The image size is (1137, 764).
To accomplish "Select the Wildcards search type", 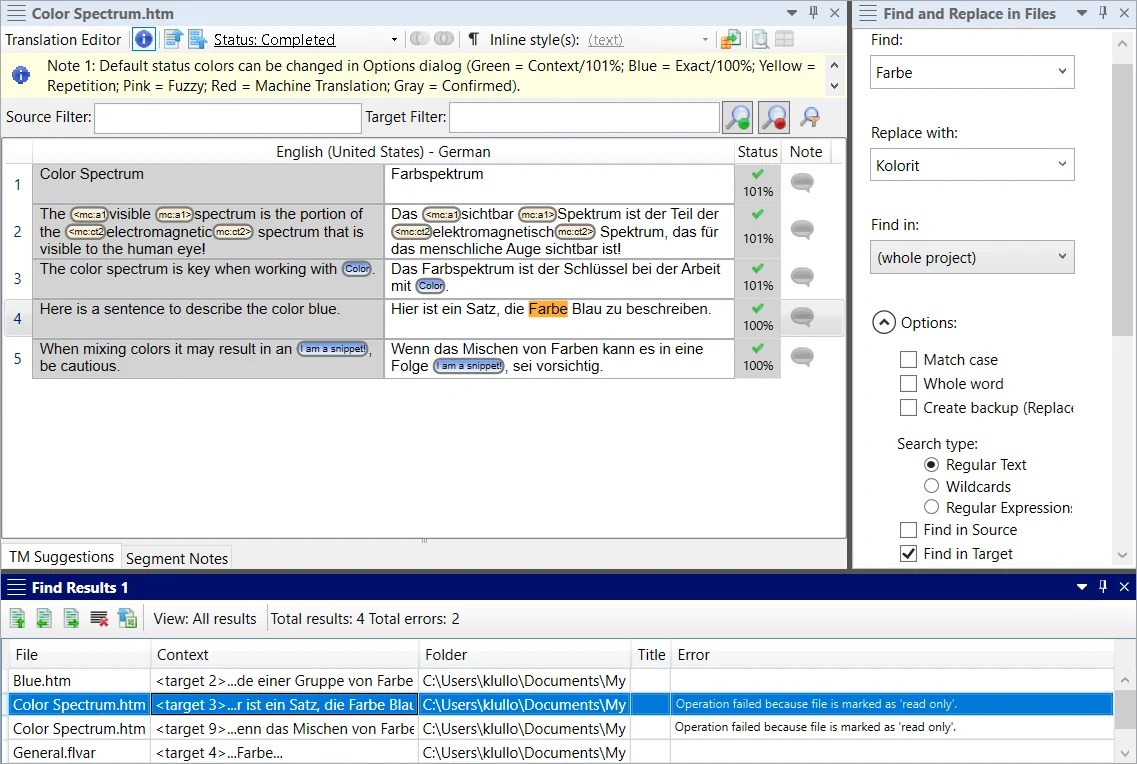I will coord(931,486).
